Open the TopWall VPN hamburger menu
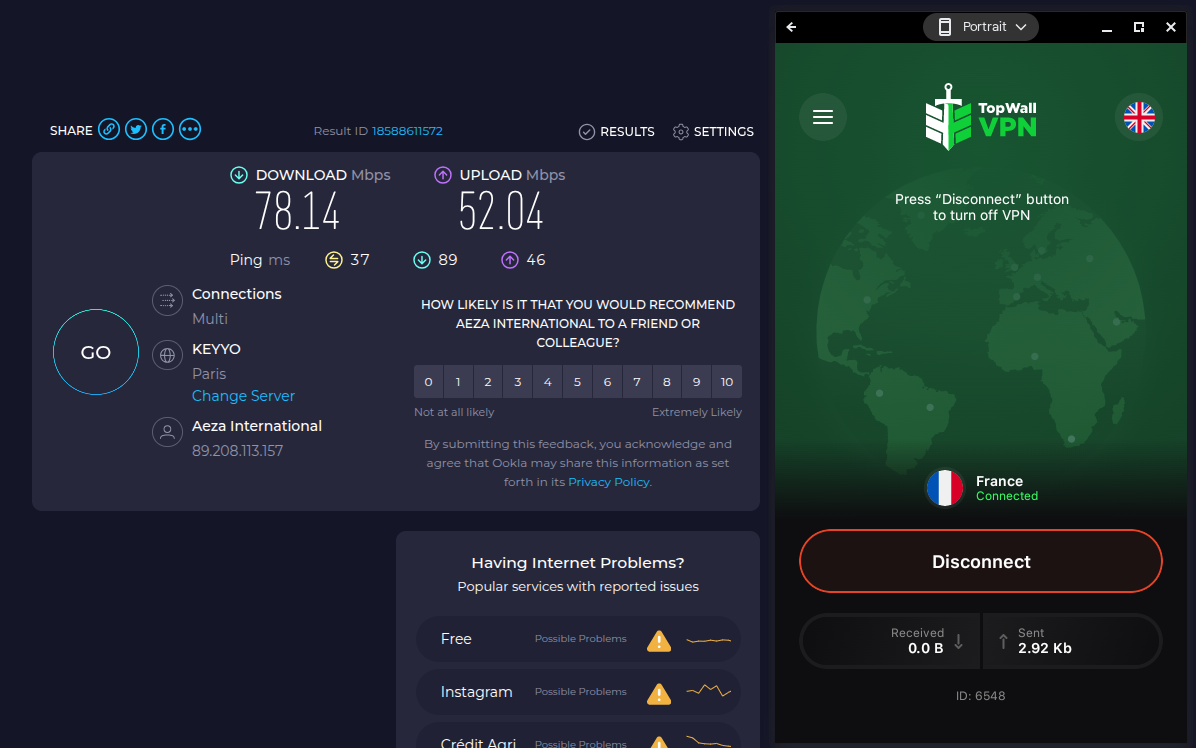This screenshot has height=748, width=1196. pos(823,117)
